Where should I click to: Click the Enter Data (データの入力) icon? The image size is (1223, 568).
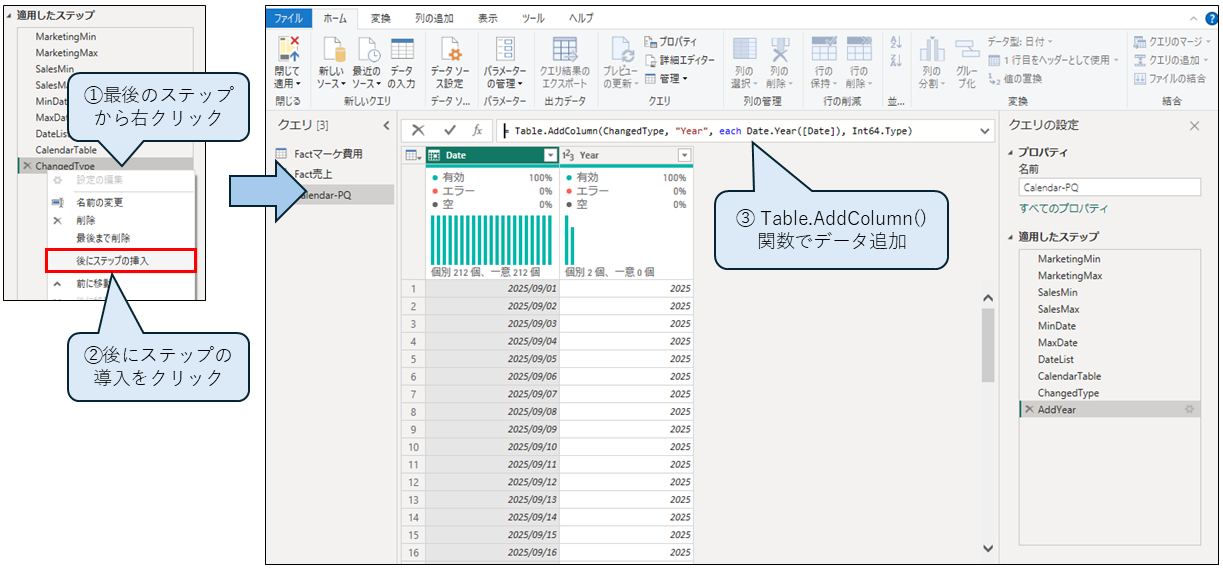click(402, 56)
